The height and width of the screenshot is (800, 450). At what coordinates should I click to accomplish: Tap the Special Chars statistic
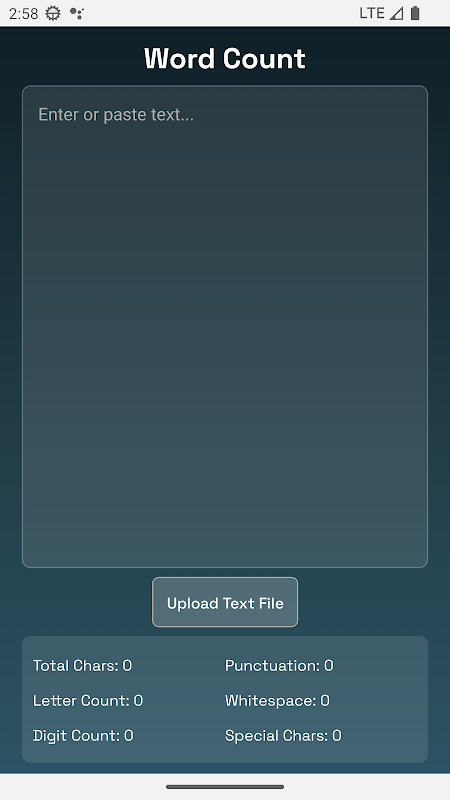[x=283, y=735]
